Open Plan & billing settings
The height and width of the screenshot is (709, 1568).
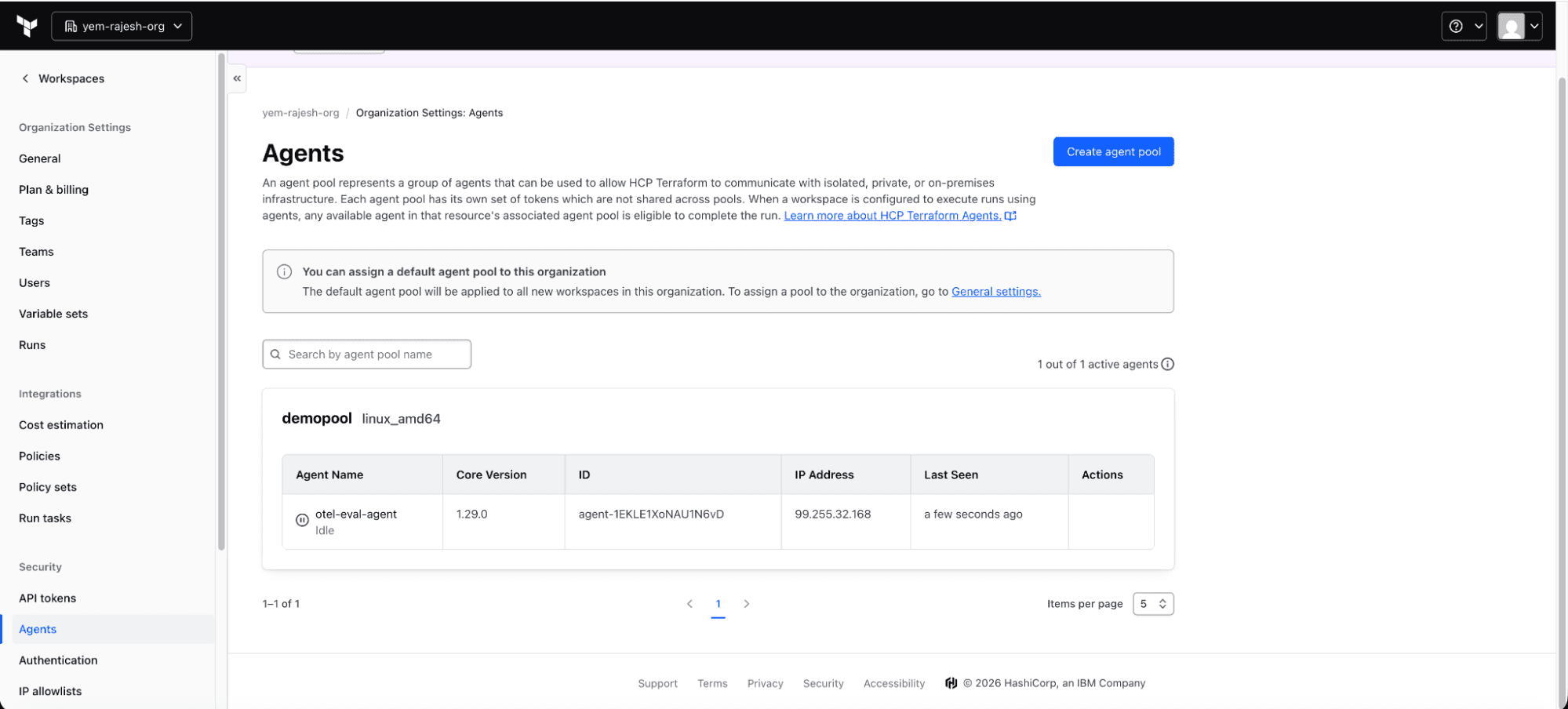coord(54,190)
